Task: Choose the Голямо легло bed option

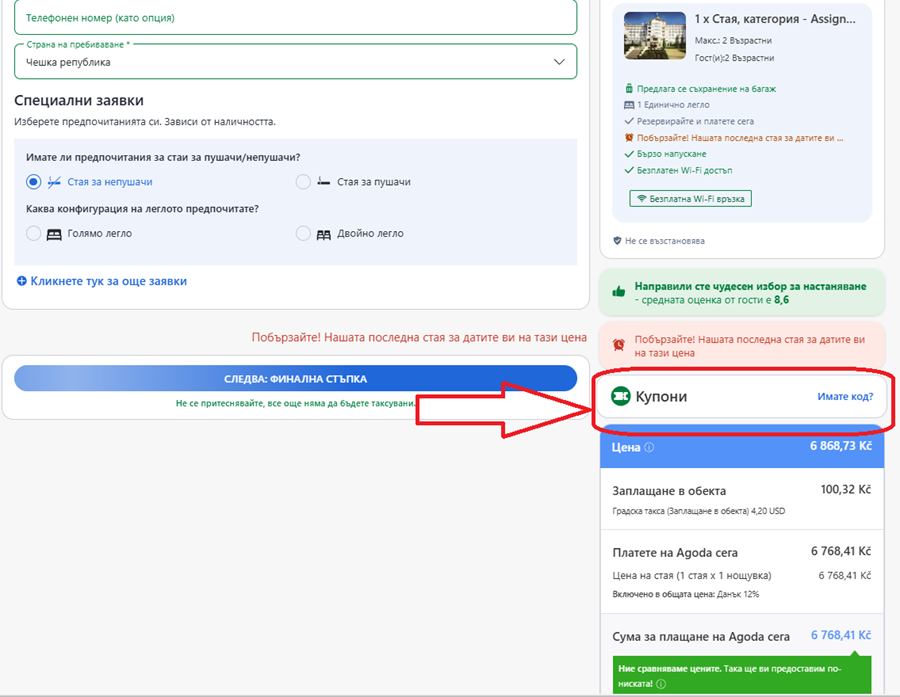Action: coord(34,233)
